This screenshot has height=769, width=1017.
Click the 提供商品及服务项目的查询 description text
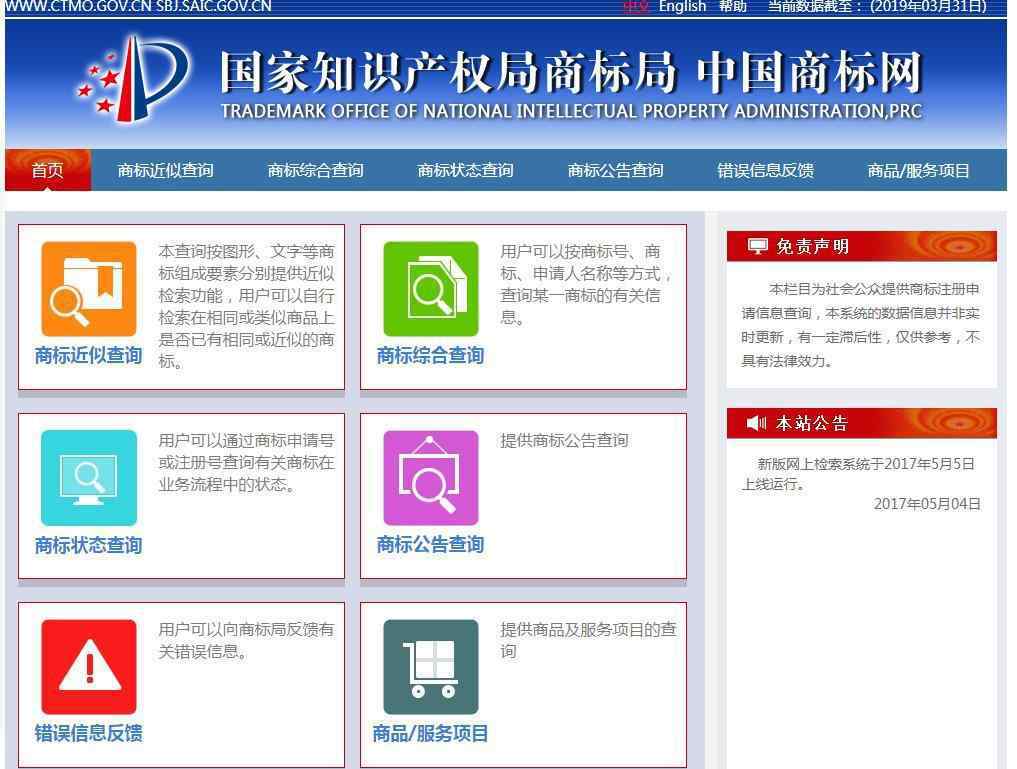click(588, 641)
